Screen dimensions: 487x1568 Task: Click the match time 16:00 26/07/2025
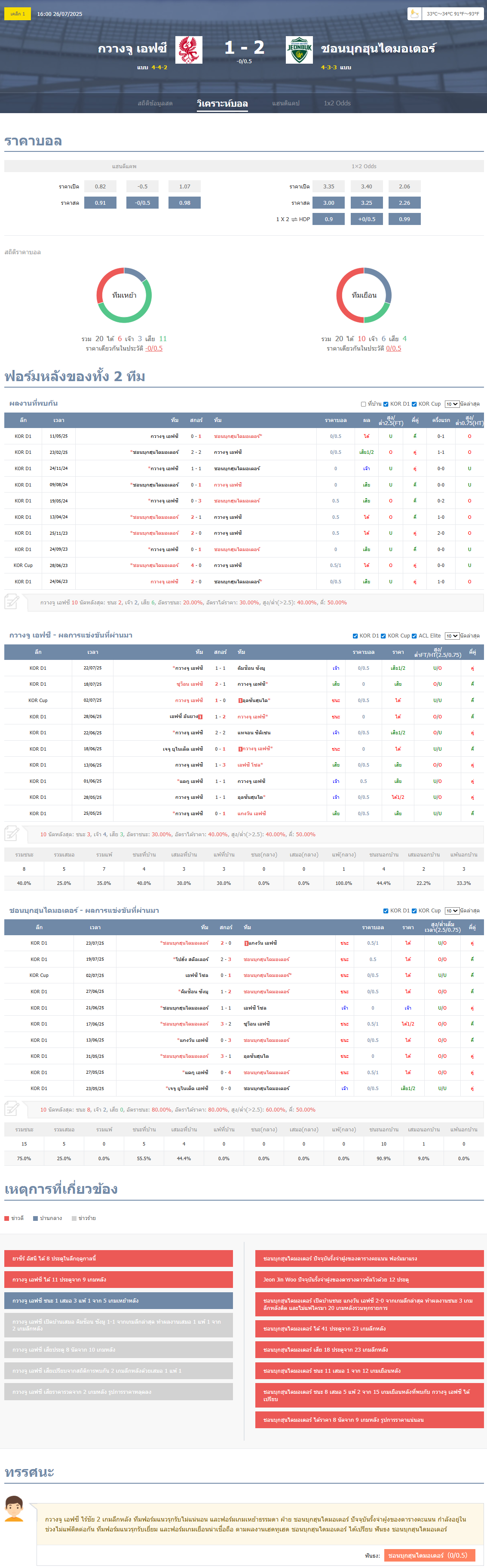pyautogui.click(x=60, y=14)
